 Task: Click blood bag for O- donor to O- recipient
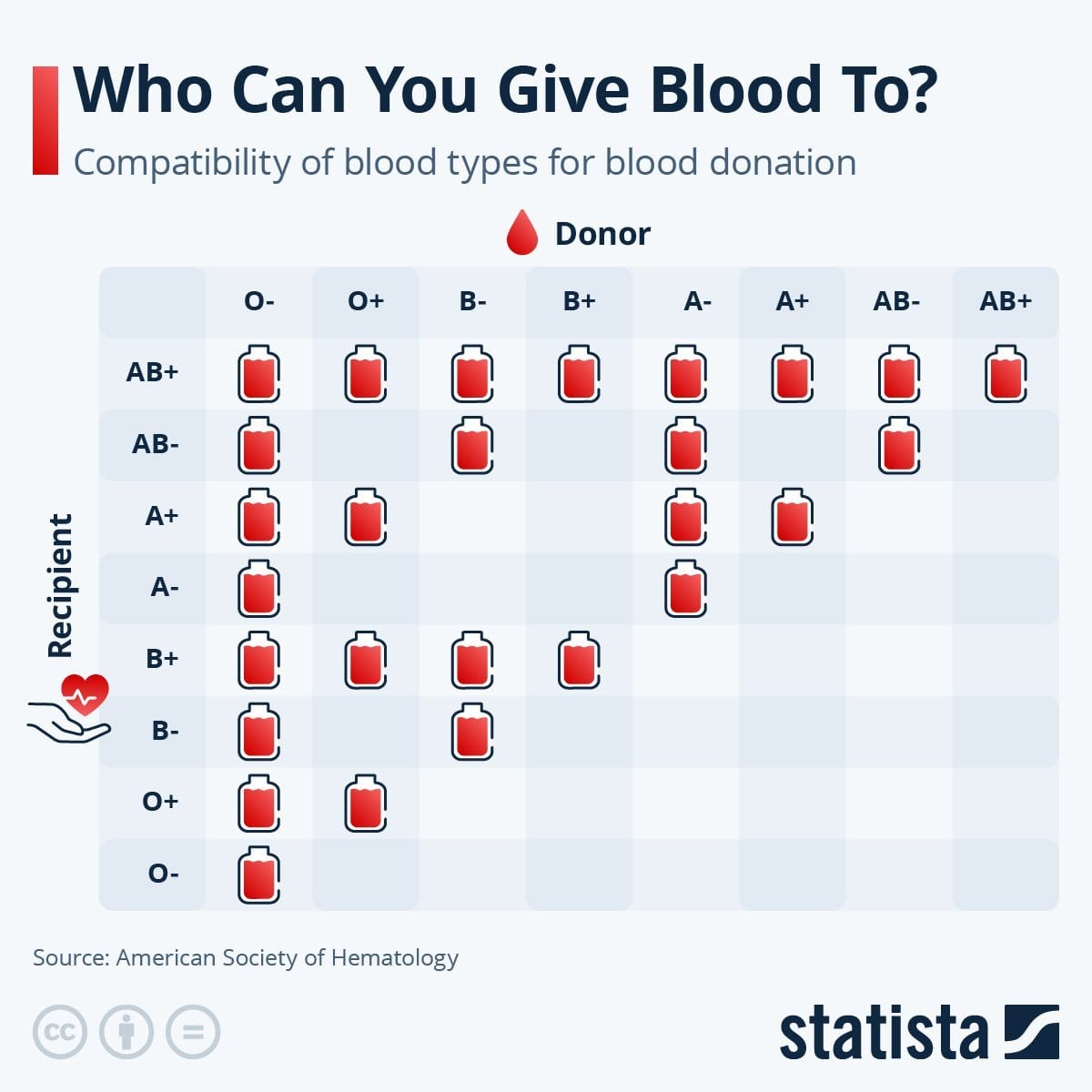pos(259,875)
